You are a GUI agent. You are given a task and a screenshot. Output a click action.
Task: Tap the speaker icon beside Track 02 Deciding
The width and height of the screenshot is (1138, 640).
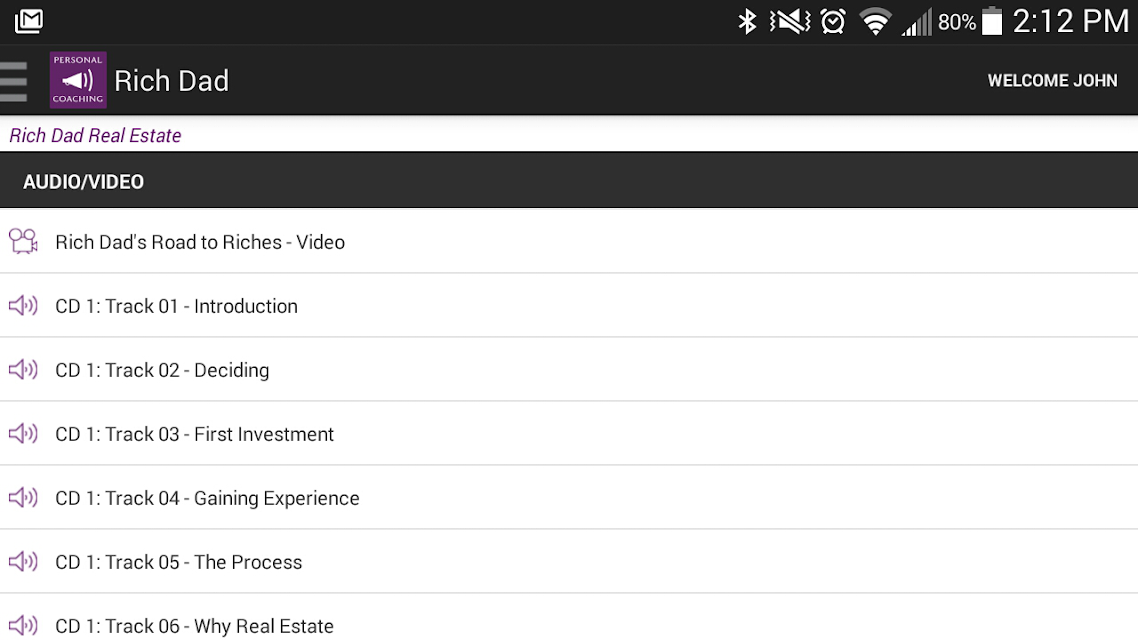click(23, 369)
